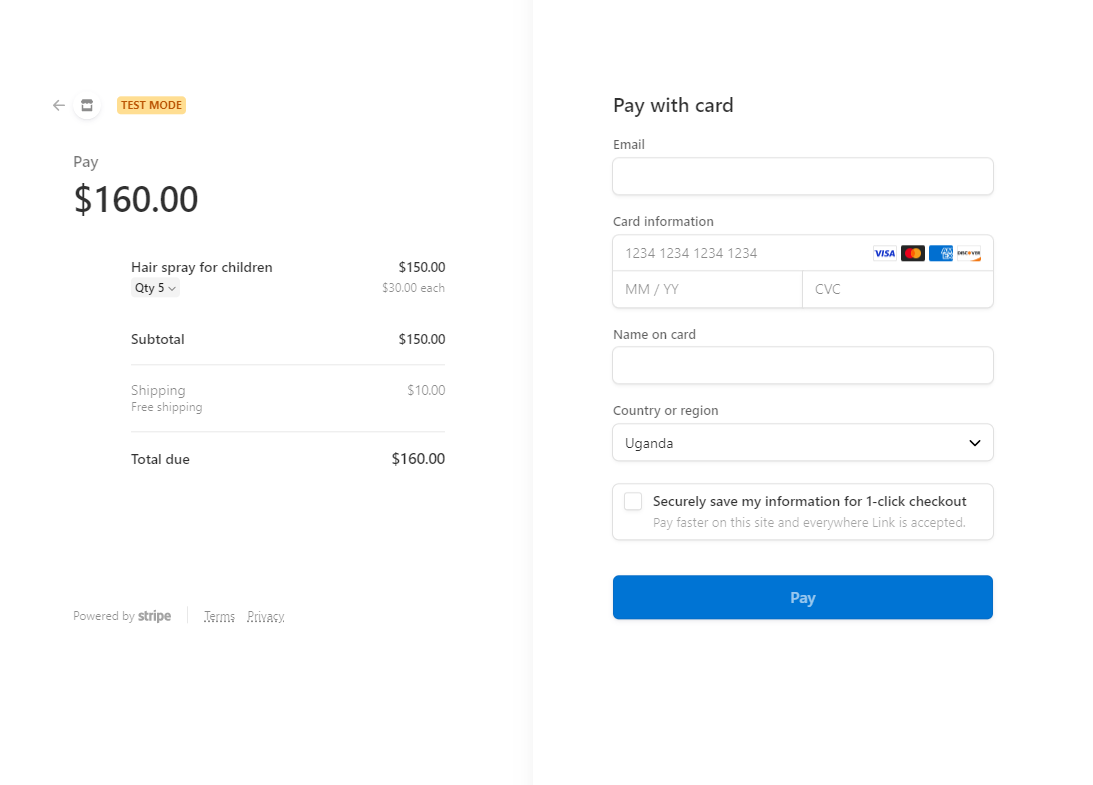Click the Pay with card heading

pos(673,105)
